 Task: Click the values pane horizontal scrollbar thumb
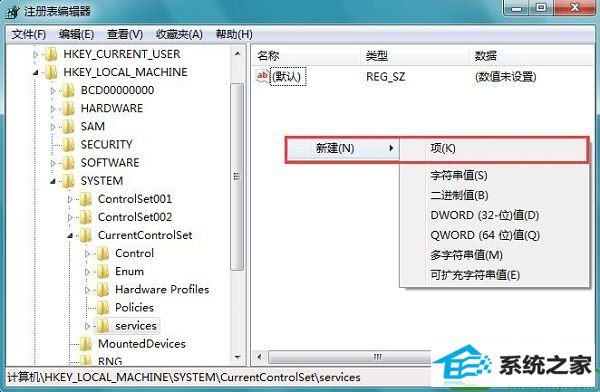[x=350, y=357]
